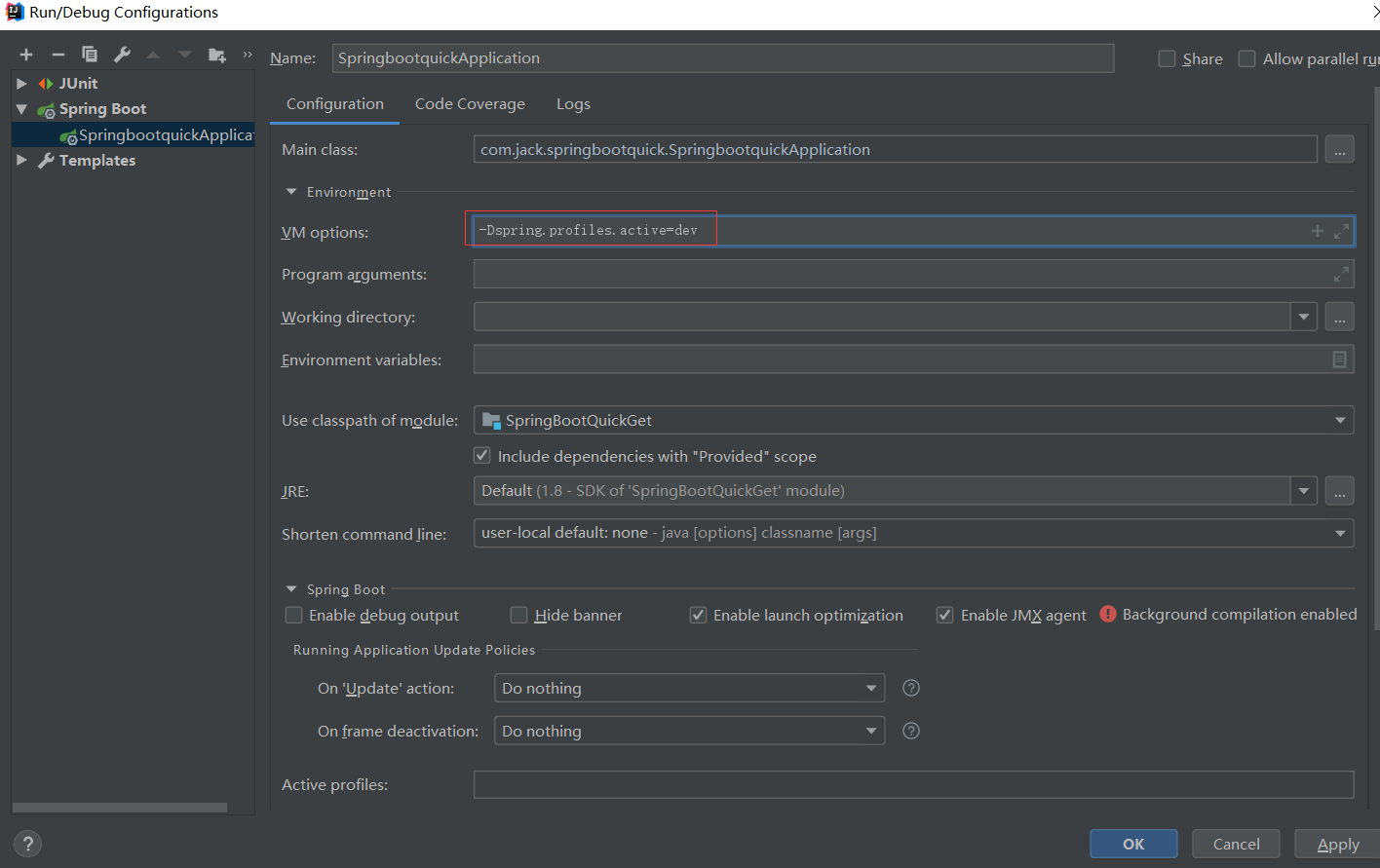This screenshot has width=1380, height=868.
Task: Confirm settings with the OK button
Action: pos(1133,844)
